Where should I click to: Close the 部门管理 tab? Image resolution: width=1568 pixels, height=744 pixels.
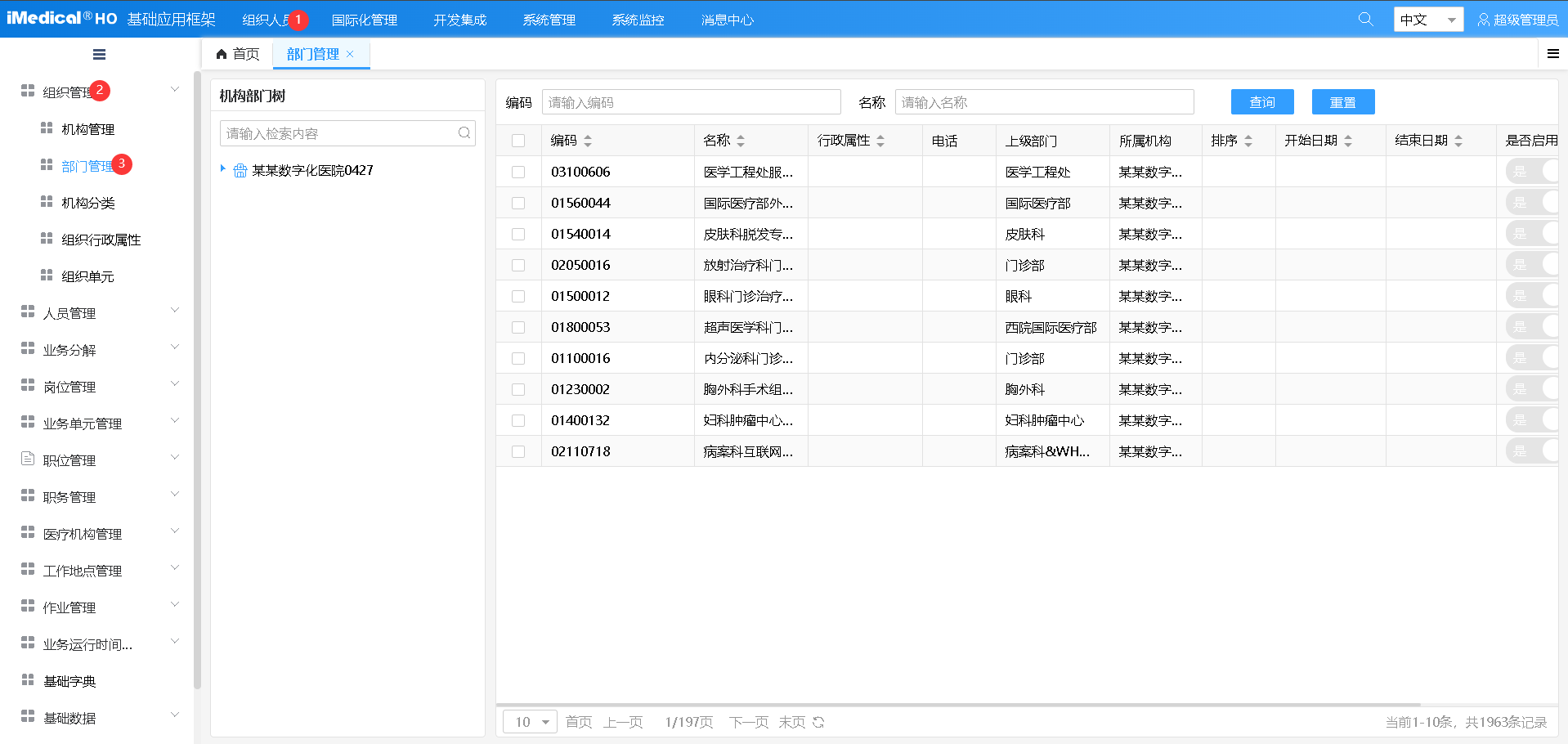pos(350,54)
